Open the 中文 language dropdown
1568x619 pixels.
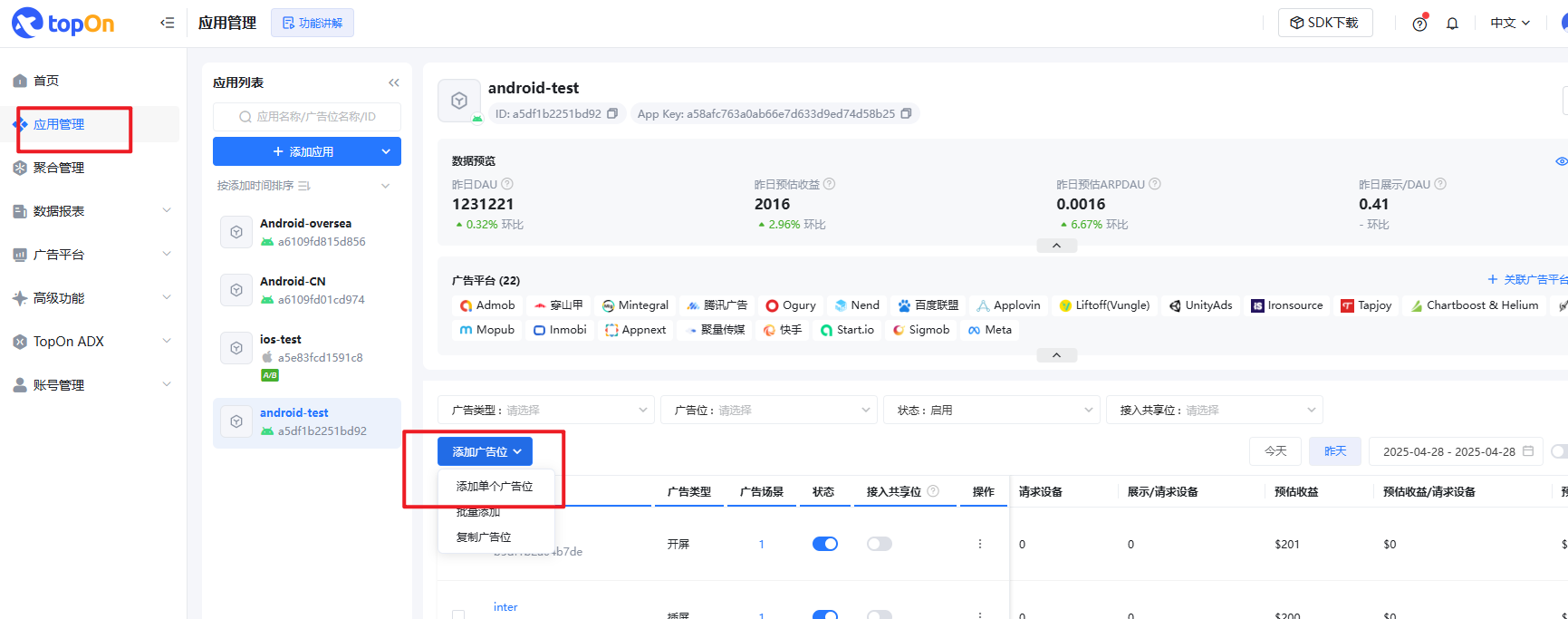pos(1510,23)
